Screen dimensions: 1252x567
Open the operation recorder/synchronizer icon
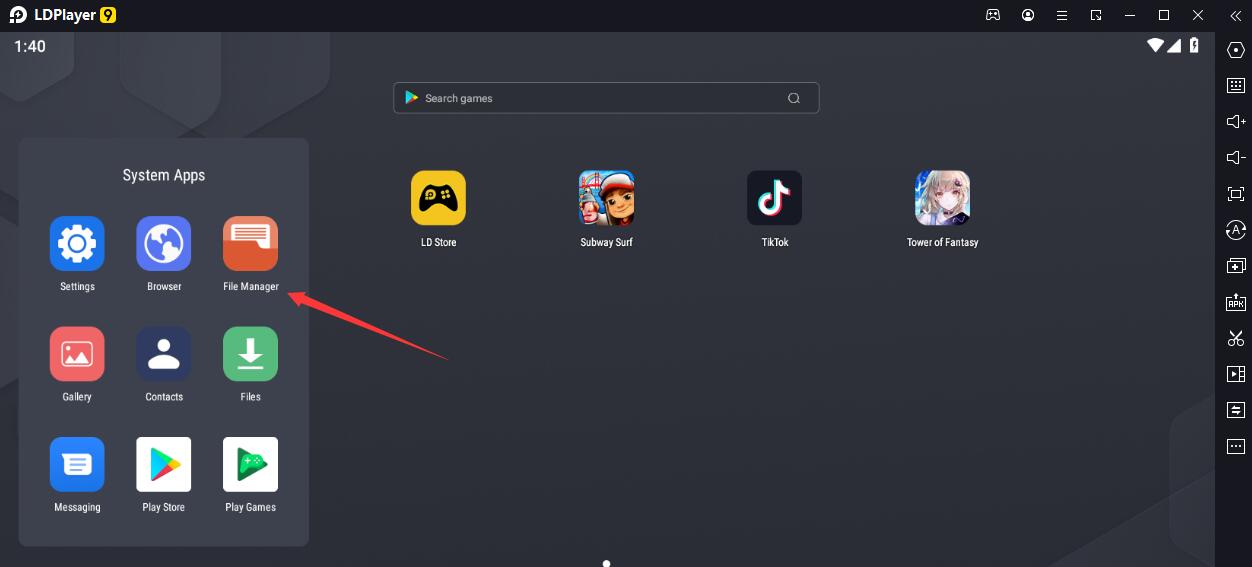(x=1236, y=230)
